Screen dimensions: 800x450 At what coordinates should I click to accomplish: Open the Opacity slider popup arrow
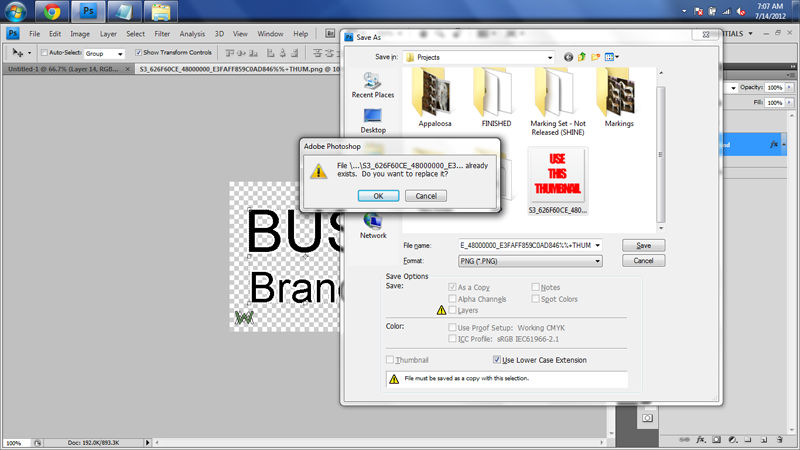pyautogui.click(x=789, y=87)
